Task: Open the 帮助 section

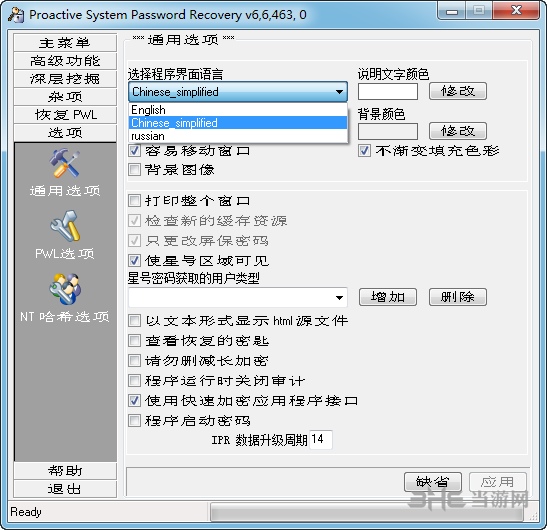Action: (65, 471)
